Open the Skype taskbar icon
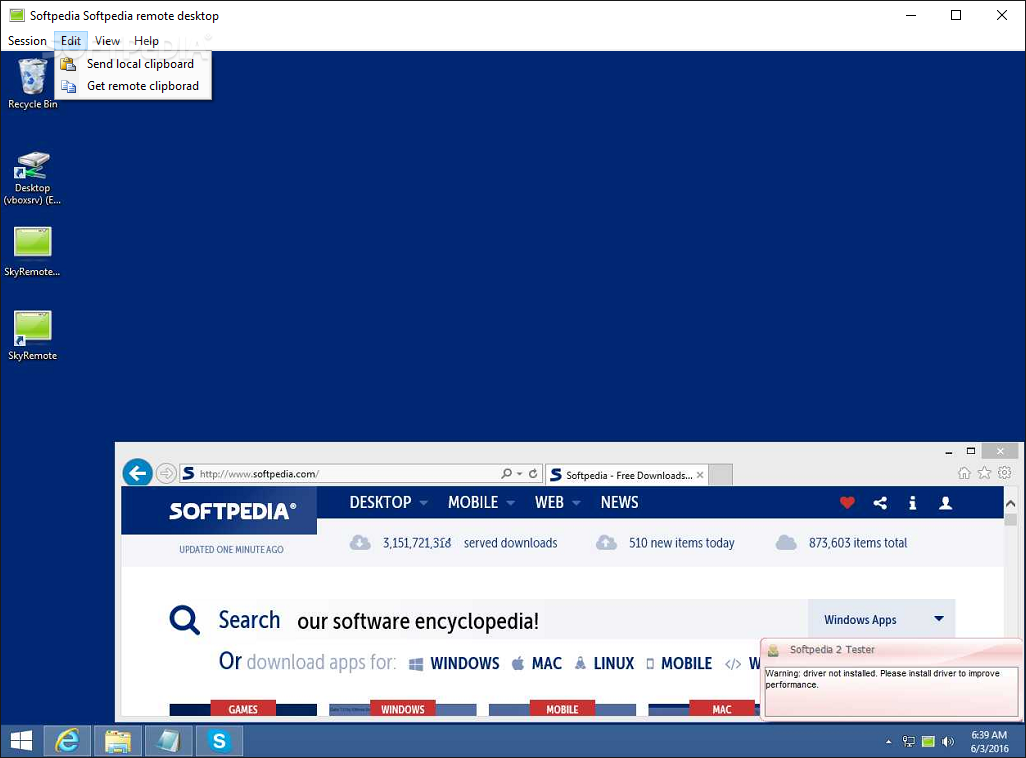Viewport: 1026px width, 758px height. coord(219,741)
